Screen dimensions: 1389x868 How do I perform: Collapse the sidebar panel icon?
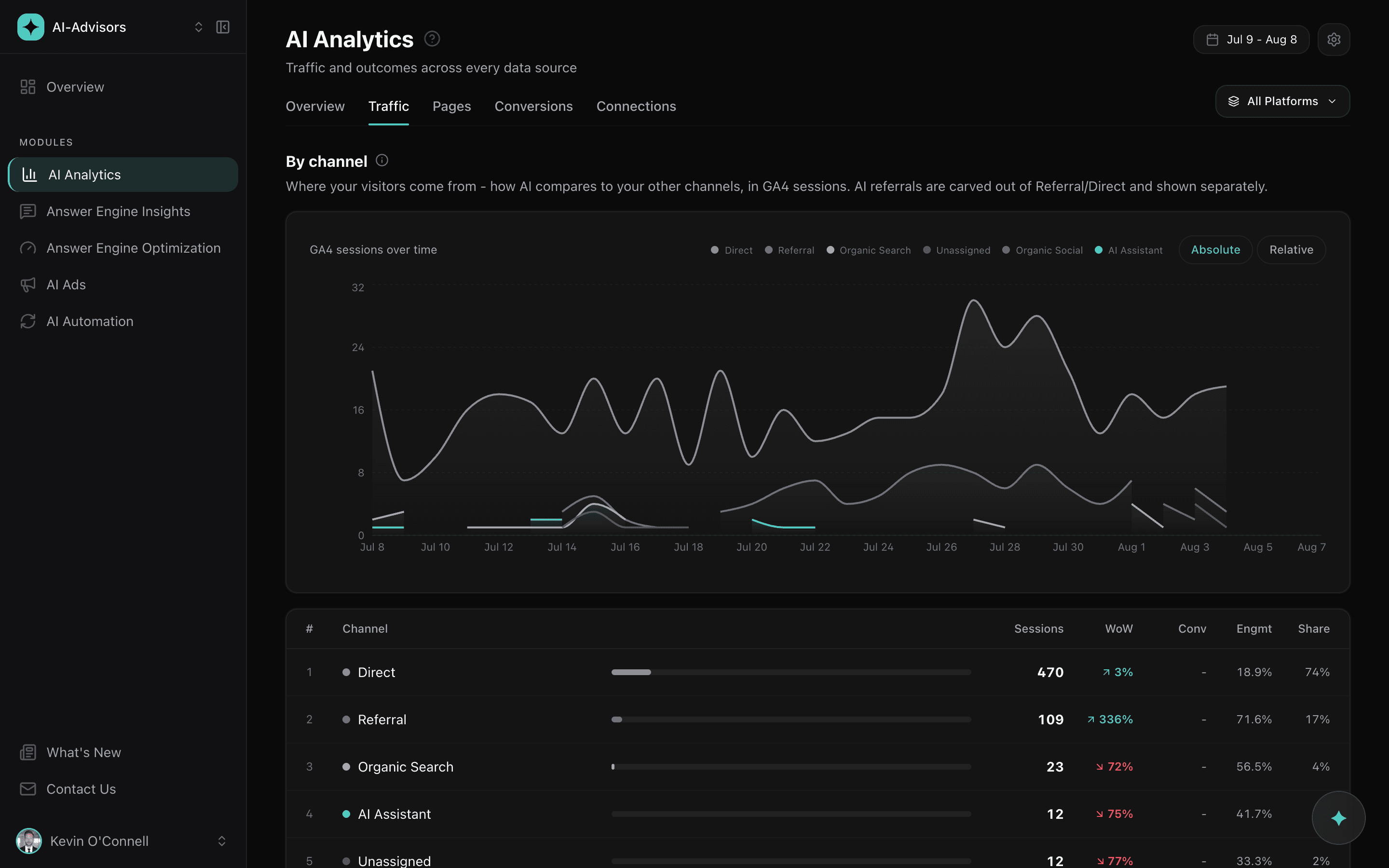coord(223,27)
